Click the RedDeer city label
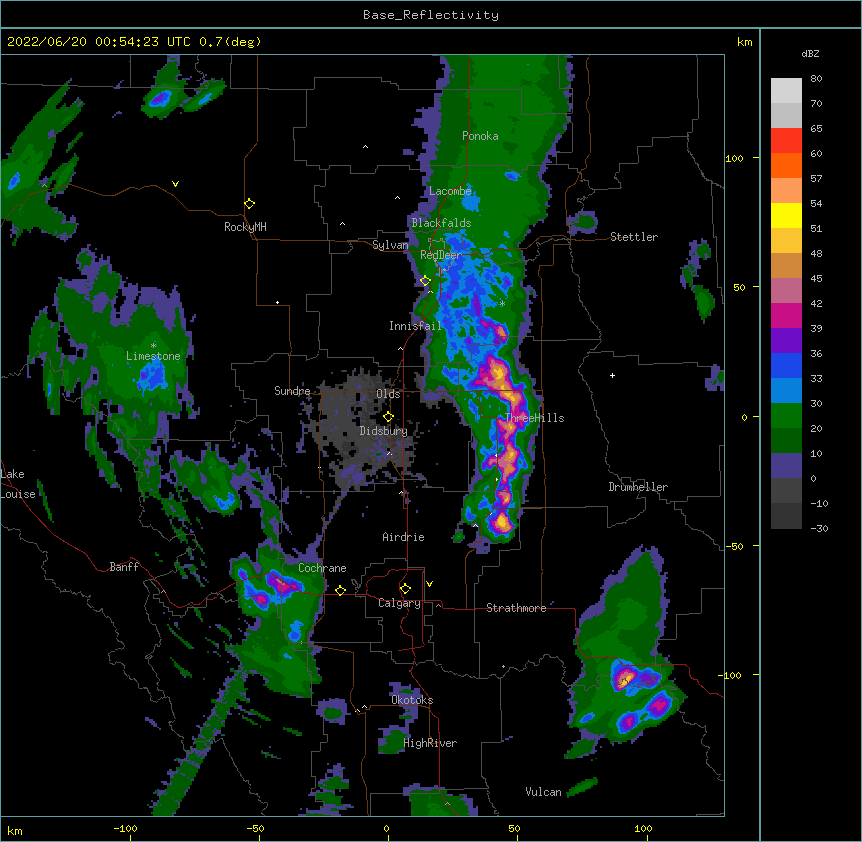 pyautogui.click(x=441, y=255)
